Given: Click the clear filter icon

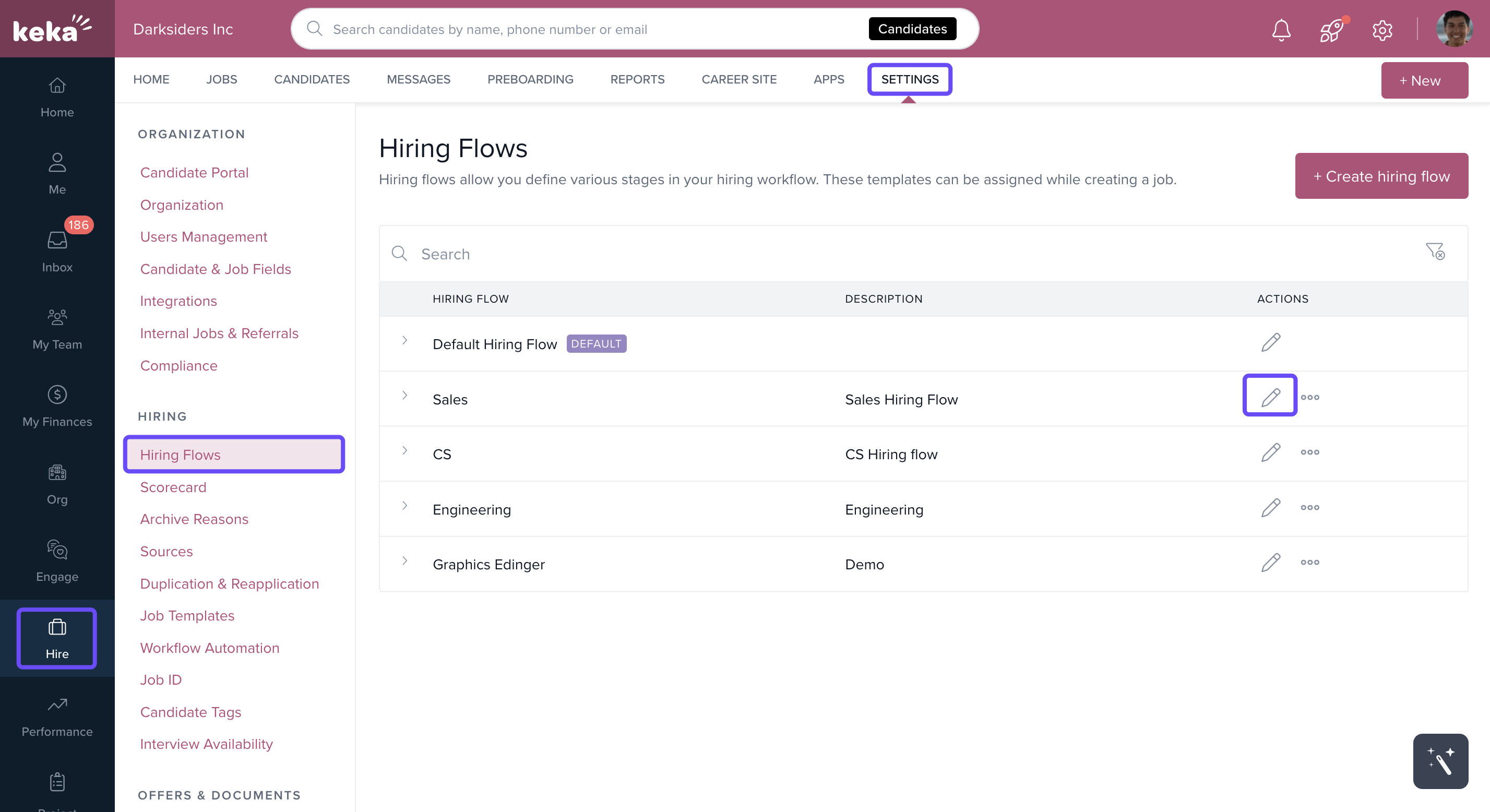Looking at the screenshot, I should 1435,252.
